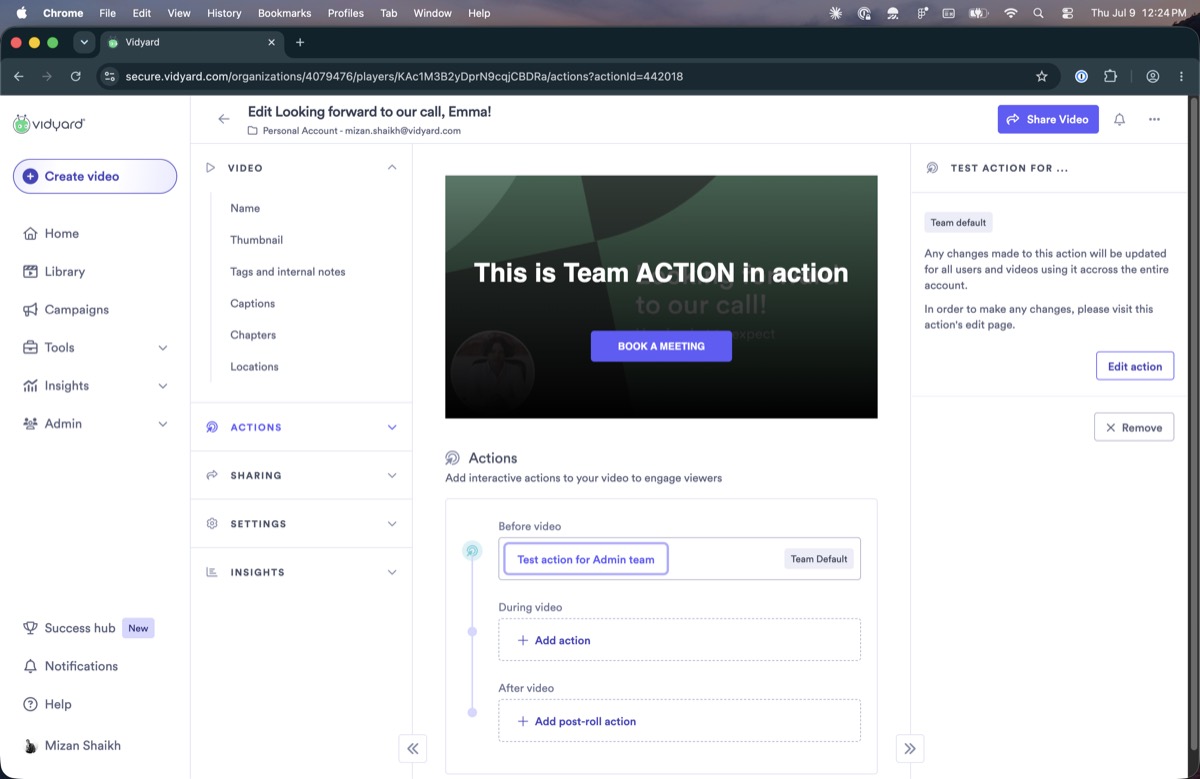Viewport: 1200px width, 779px height.
Task: Open Chrome's Bookmarks menu
Action: tap(284, 13)
